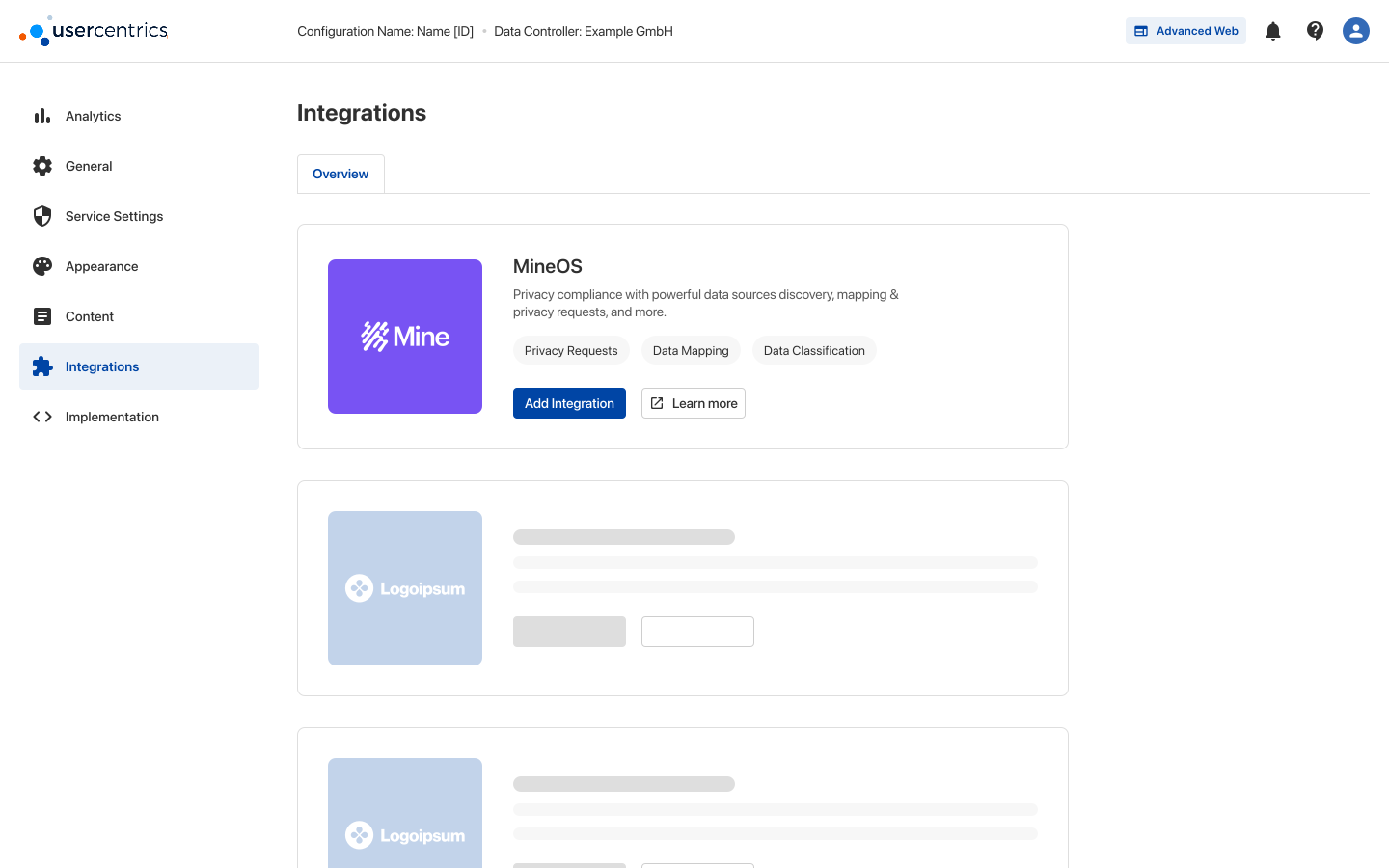Image resolution: width=1389 pixels, height=868 pixels.
Task: Click the Analytics bar chart icon
Action: coord(42,116)
